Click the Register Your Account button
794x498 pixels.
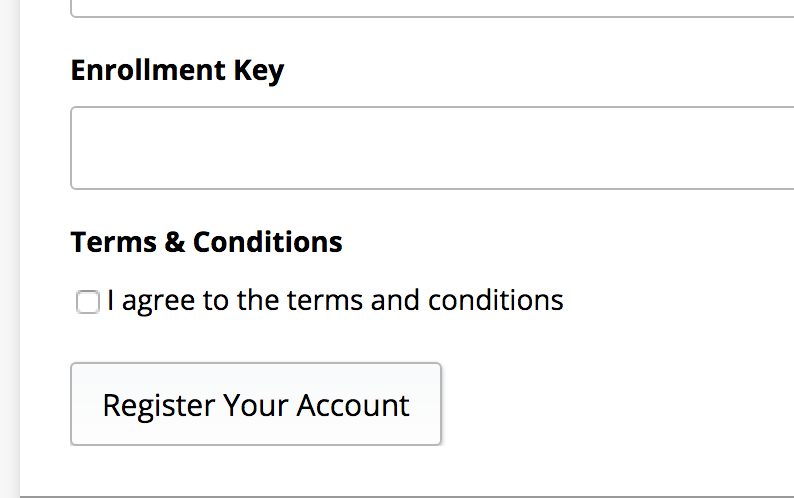[x=256, y=404]
